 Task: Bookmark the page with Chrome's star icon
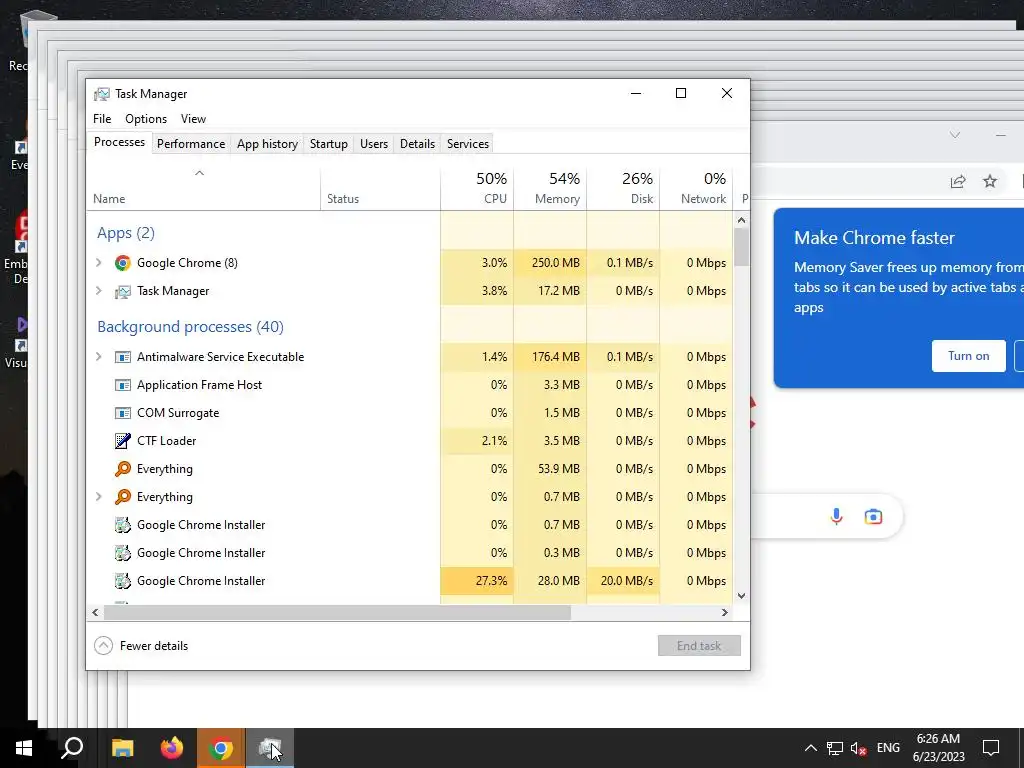[990, 181]
